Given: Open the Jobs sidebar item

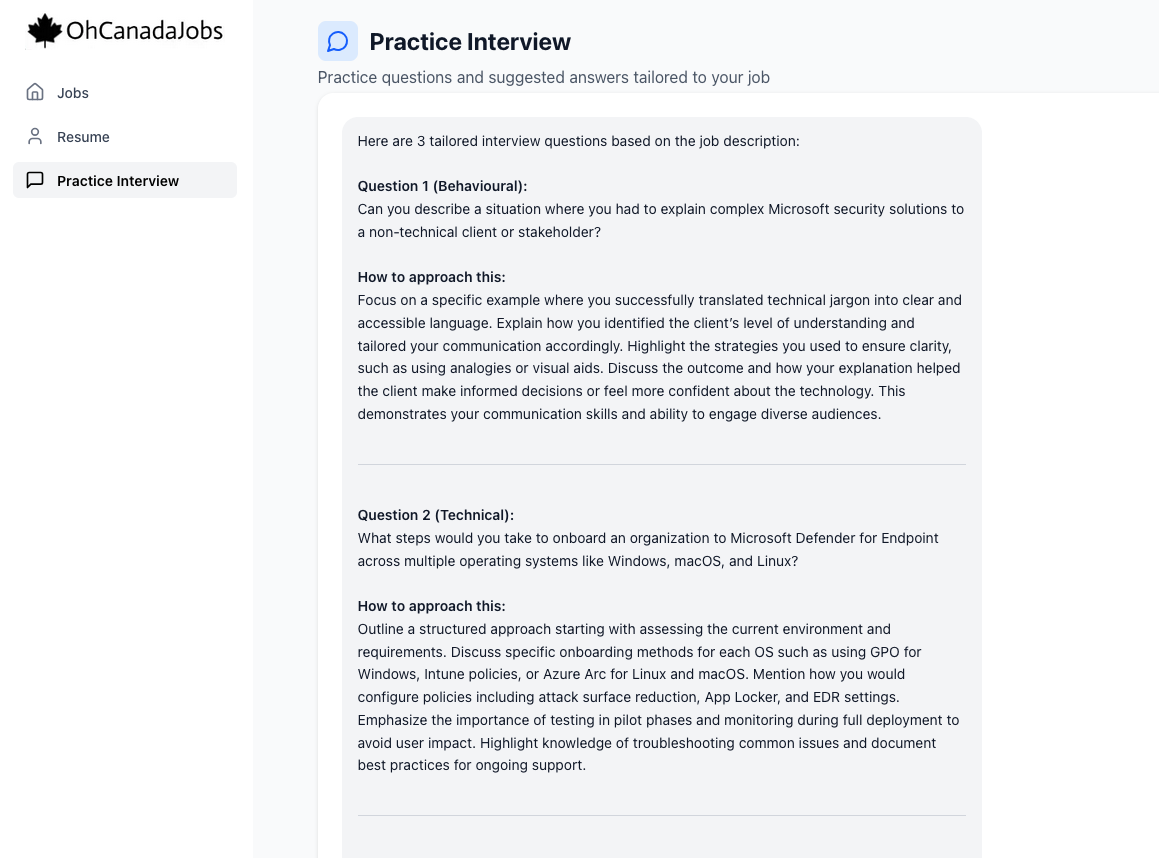Looking at the screenshot, I should tap(125, 92).
